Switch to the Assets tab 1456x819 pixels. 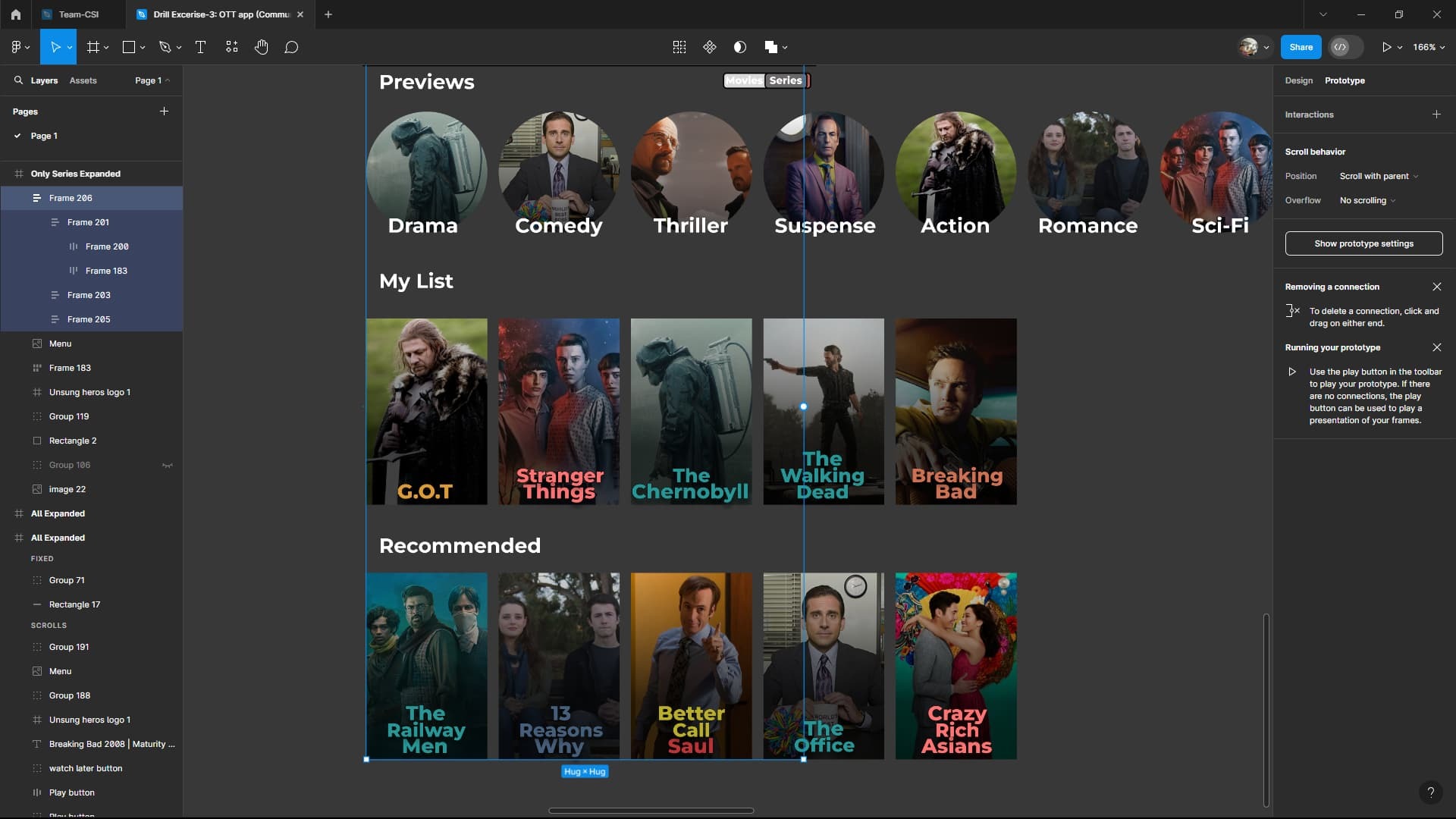point(83,80)
